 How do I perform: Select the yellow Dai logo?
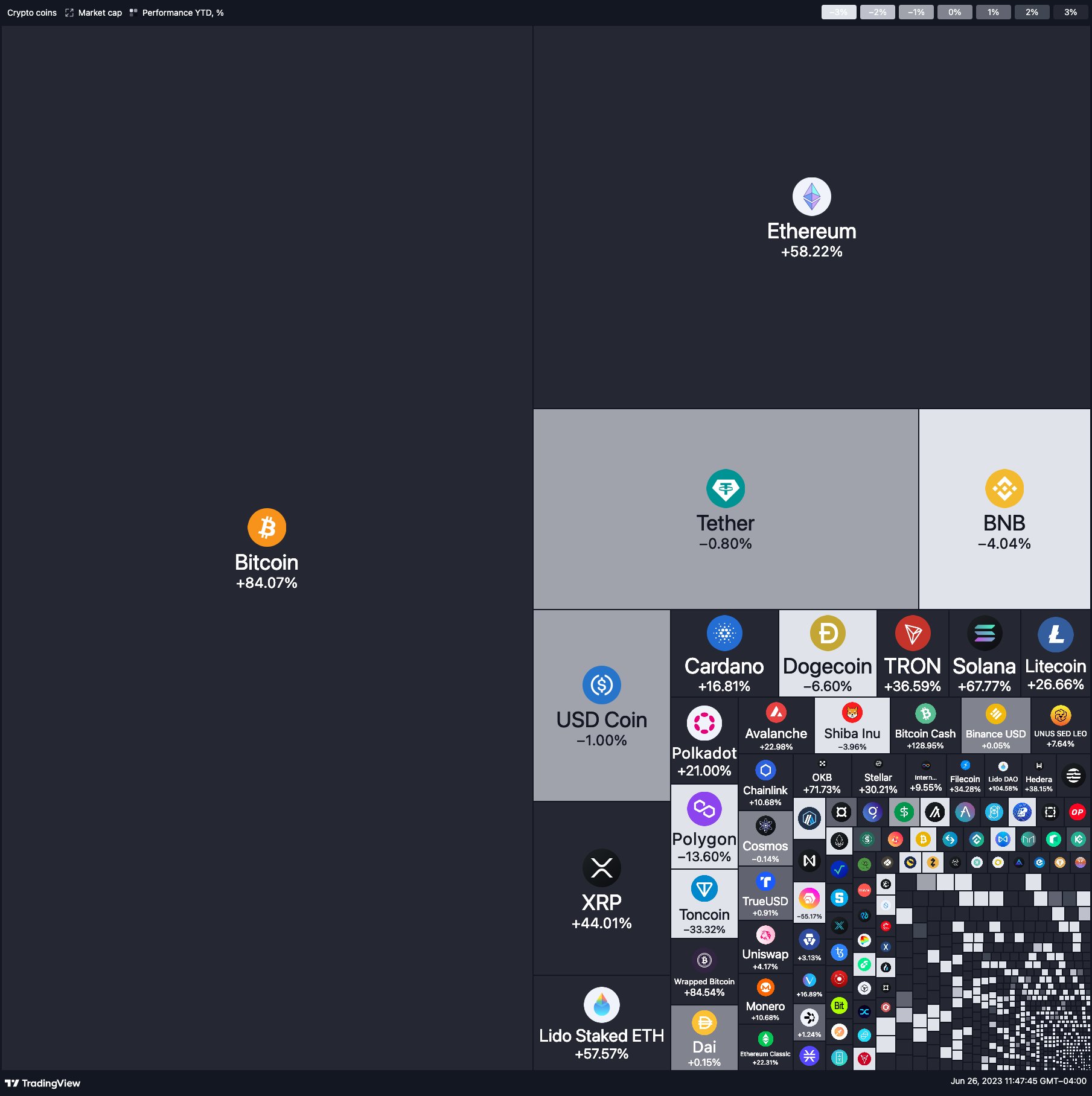click(704, 1023)
